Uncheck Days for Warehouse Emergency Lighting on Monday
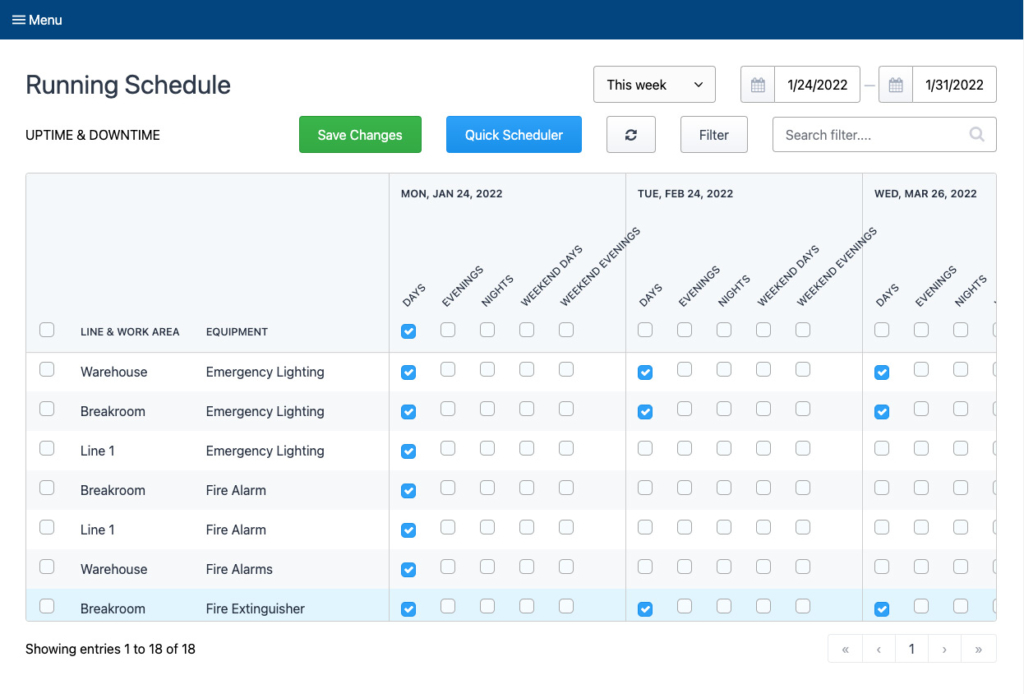This screenshot has height=694, width=1024. pyautogui.click(x=408, y=371)
